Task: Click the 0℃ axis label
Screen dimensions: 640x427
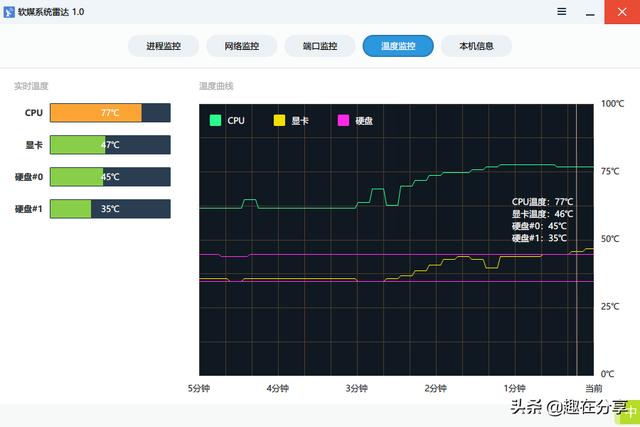Action: click(607, 374)
